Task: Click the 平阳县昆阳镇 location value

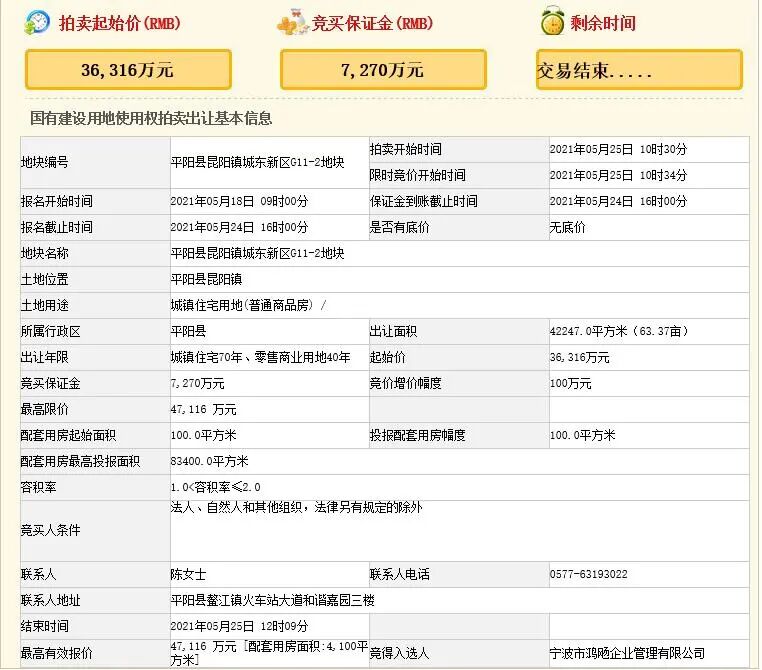Action: [x=206, y=279]
